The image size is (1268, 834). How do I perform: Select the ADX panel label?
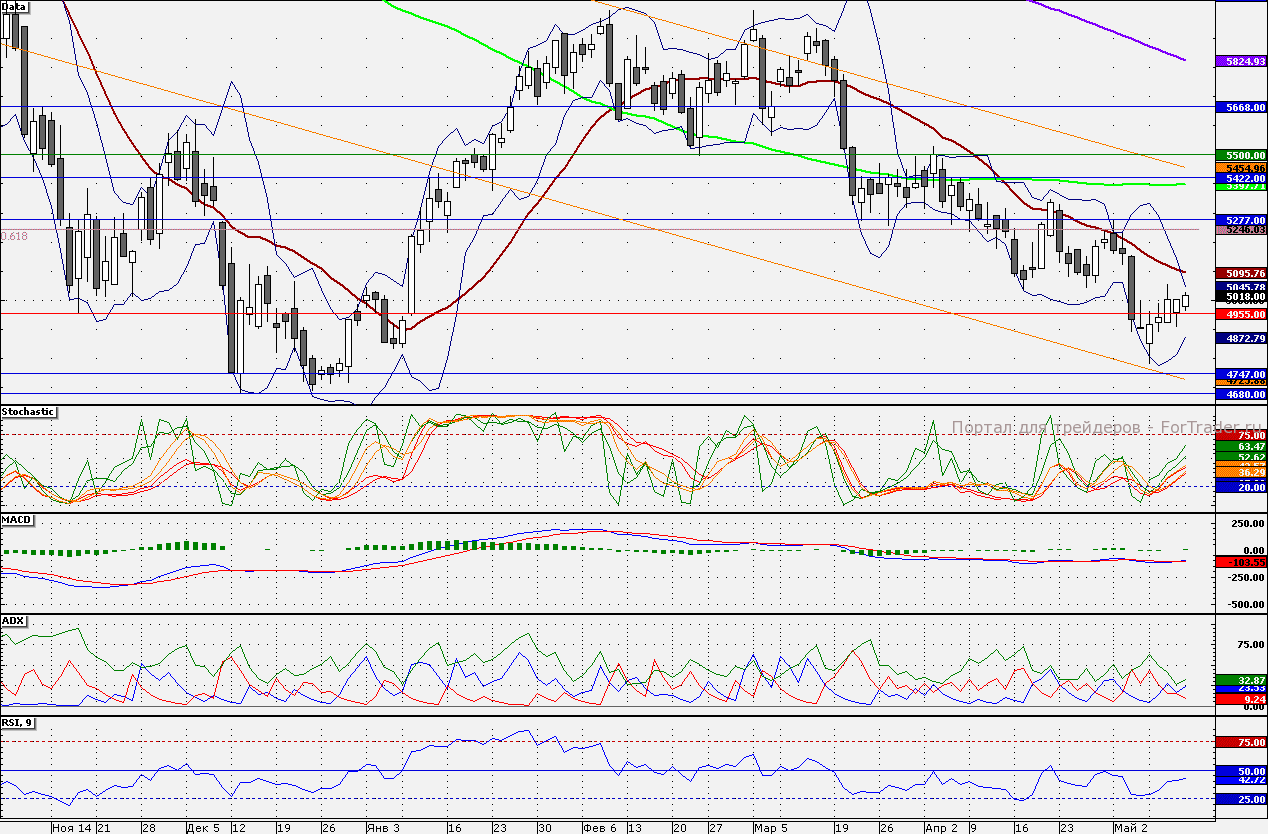click(13, 621)
